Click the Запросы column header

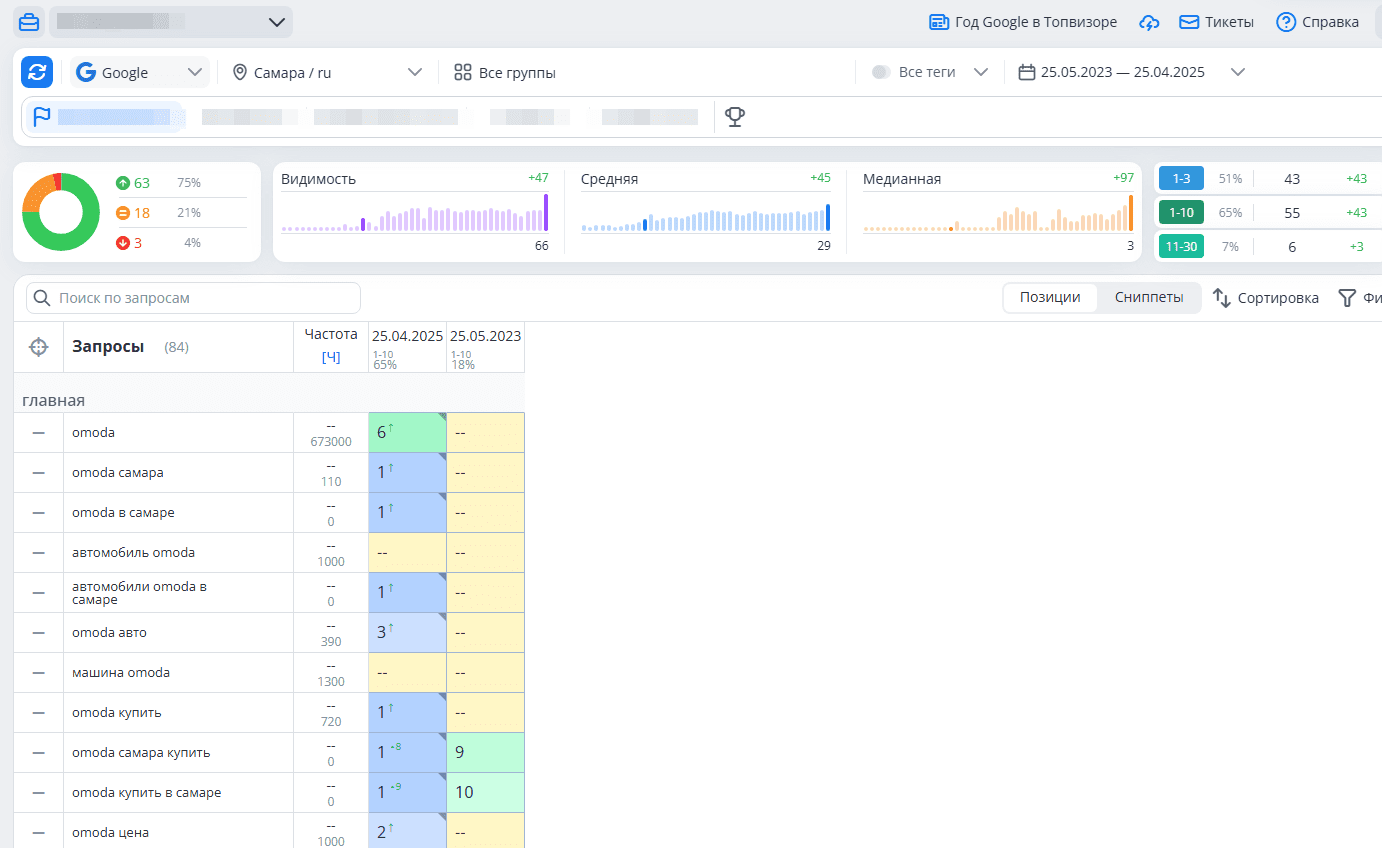coord(108,346)
